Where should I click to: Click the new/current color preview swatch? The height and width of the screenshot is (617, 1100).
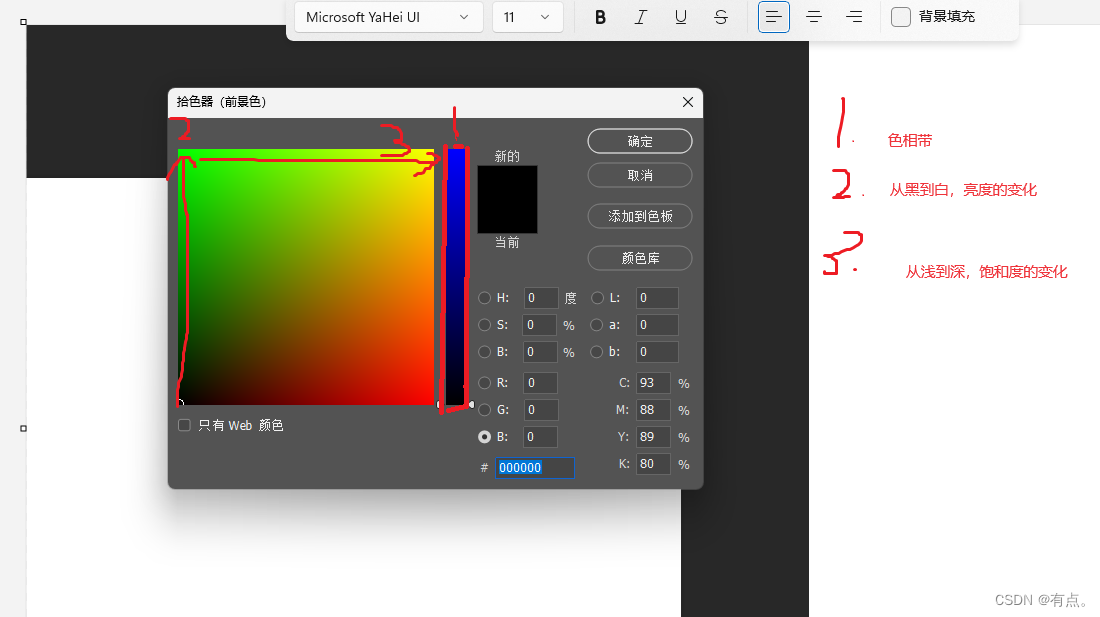[507, 199]
